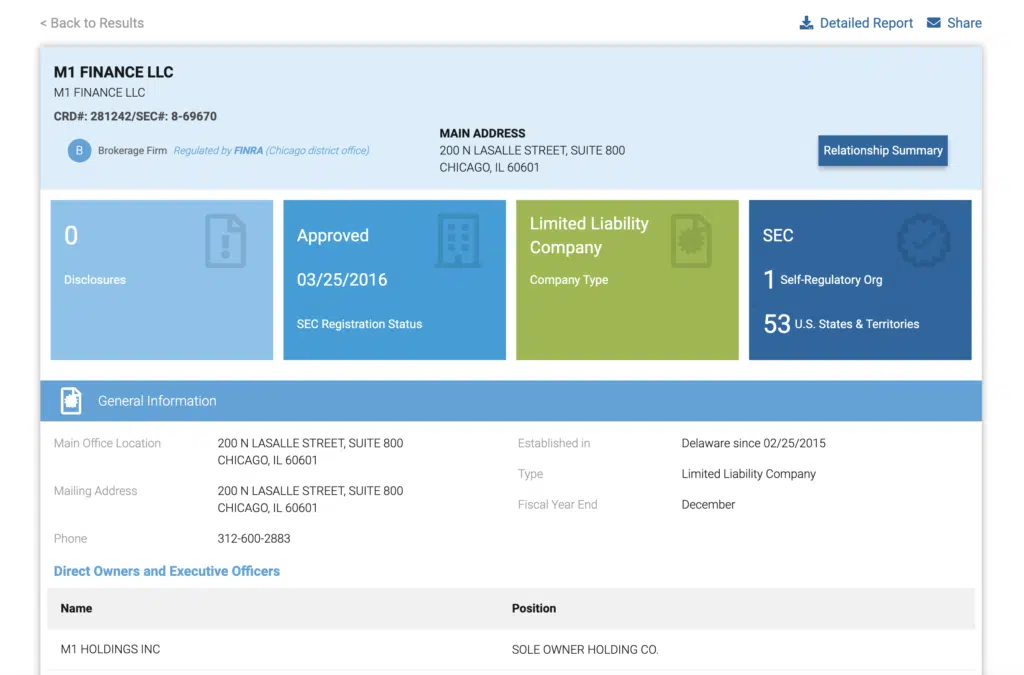Click the General Information document icon
The width and height of the screenshot is (1024, 675).
click(71, 401)
